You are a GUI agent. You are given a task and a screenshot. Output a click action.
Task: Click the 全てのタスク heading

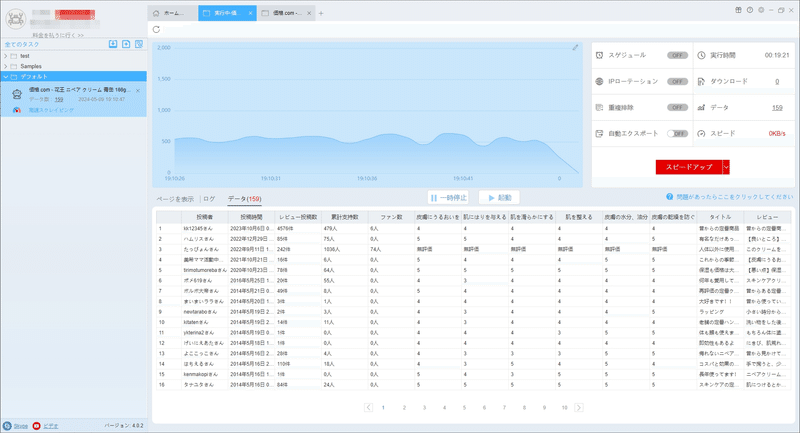(22, 44)
